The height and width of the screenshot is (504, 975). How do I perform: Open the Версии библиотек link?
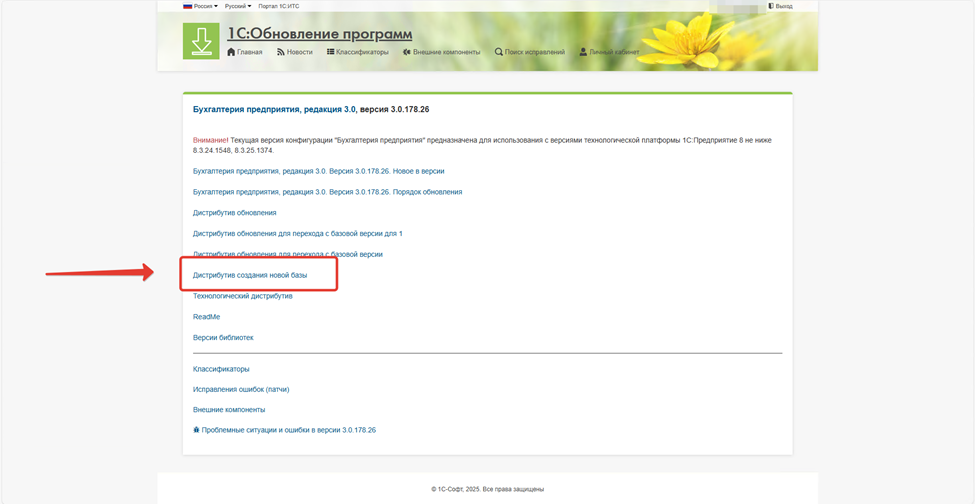(x=223, y=337)
